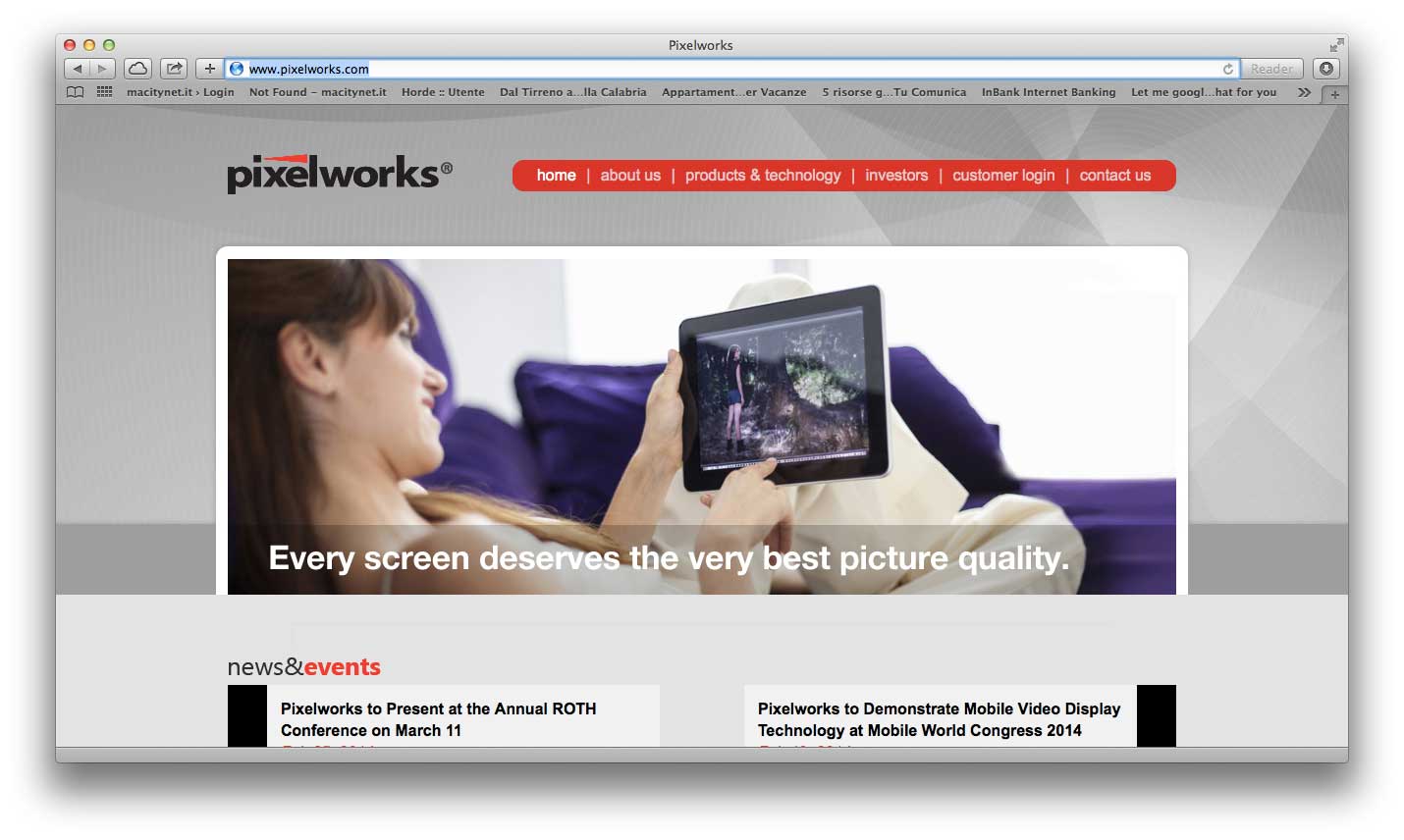This screenshot has width=1404, height=840.
Task: Open the Mobile World Congress 2014 news headline
Action: (x=939, y=719)
